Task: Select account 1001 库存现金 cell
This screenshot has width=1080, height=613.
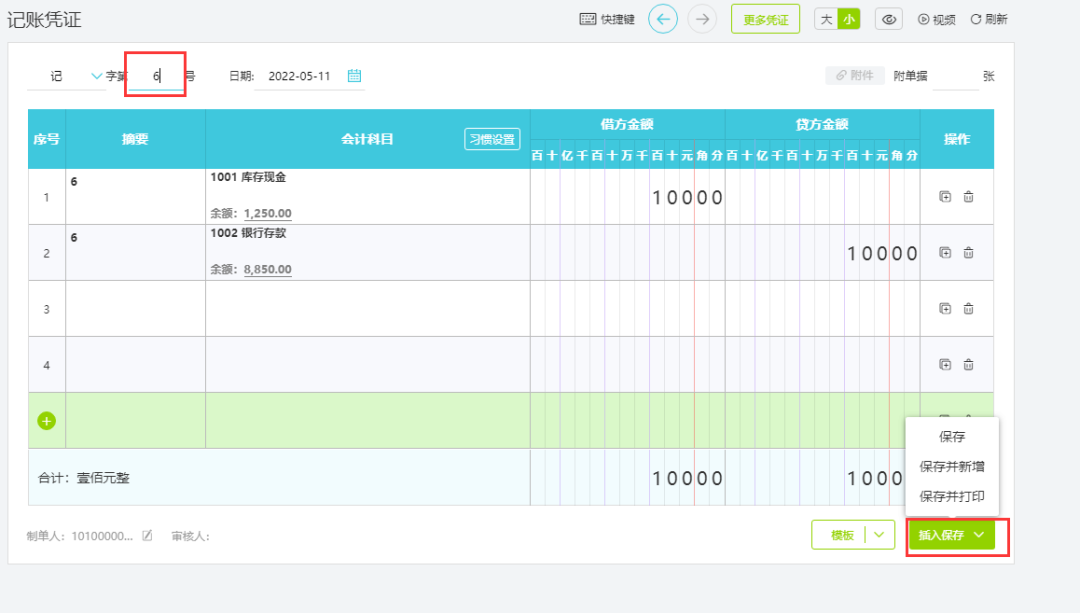Action: (368, 196)
